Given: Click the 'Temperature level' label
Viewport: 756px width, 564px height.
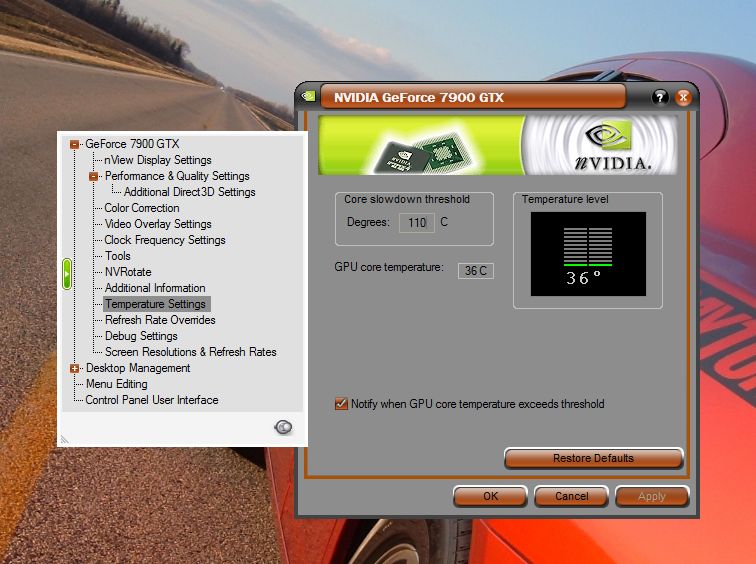Looking at the screenshot, I should pos(565,199).
